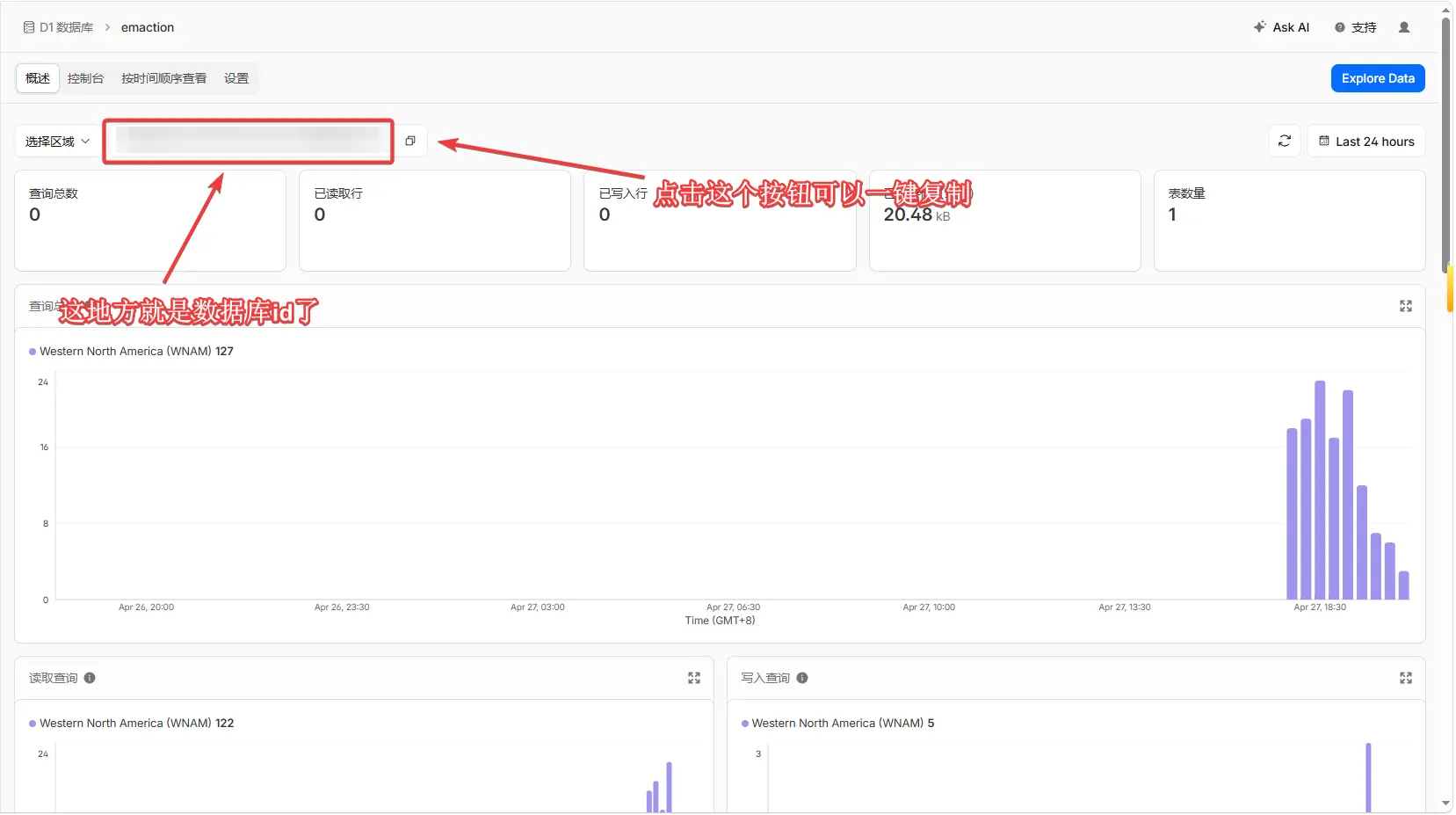Open the user account profile icon

1403,27
